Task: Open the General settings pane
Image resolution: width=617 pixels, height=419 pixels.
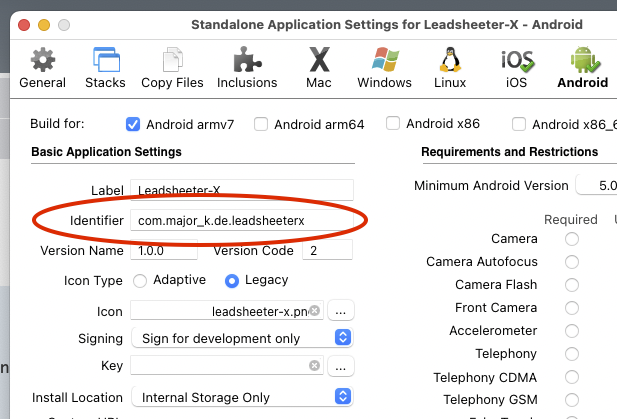Action: tap(42, 66)
